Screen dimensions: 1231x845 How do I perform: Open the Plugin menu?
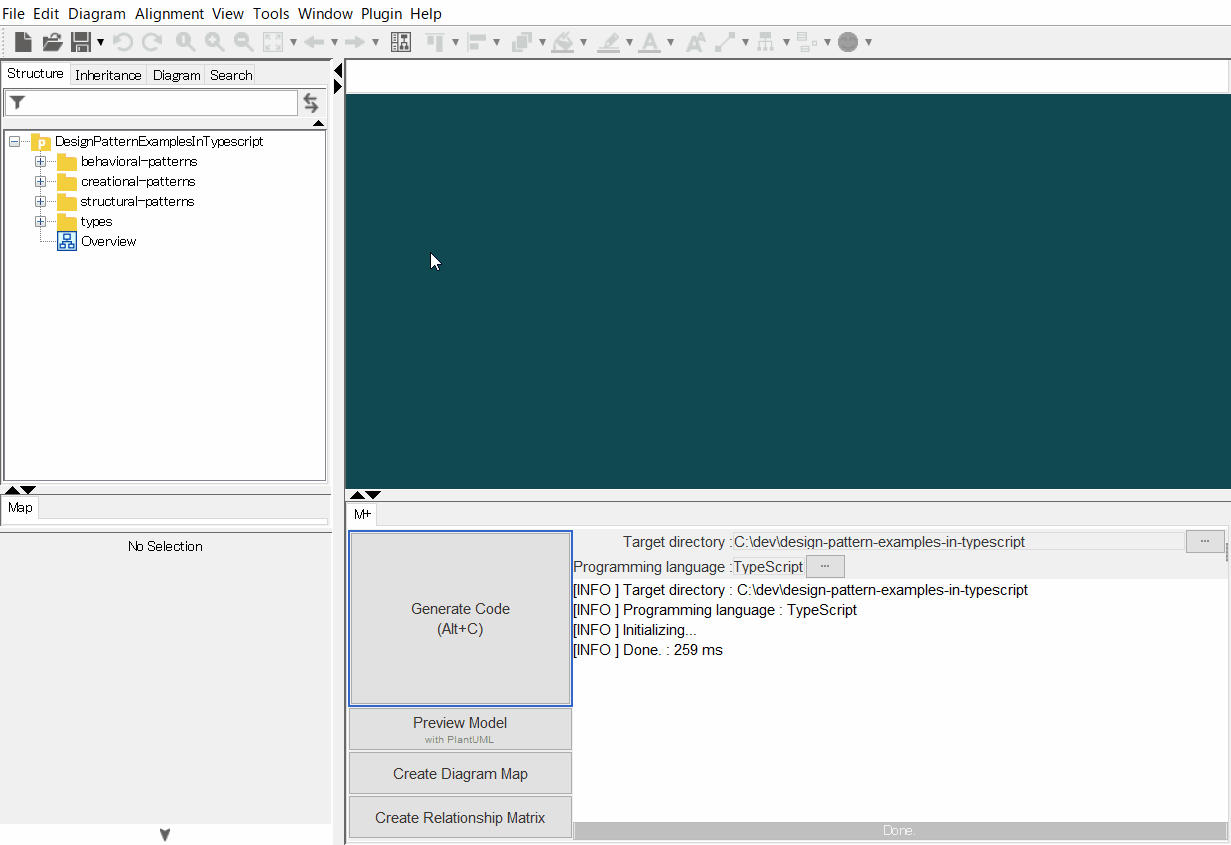click(381, 14)
